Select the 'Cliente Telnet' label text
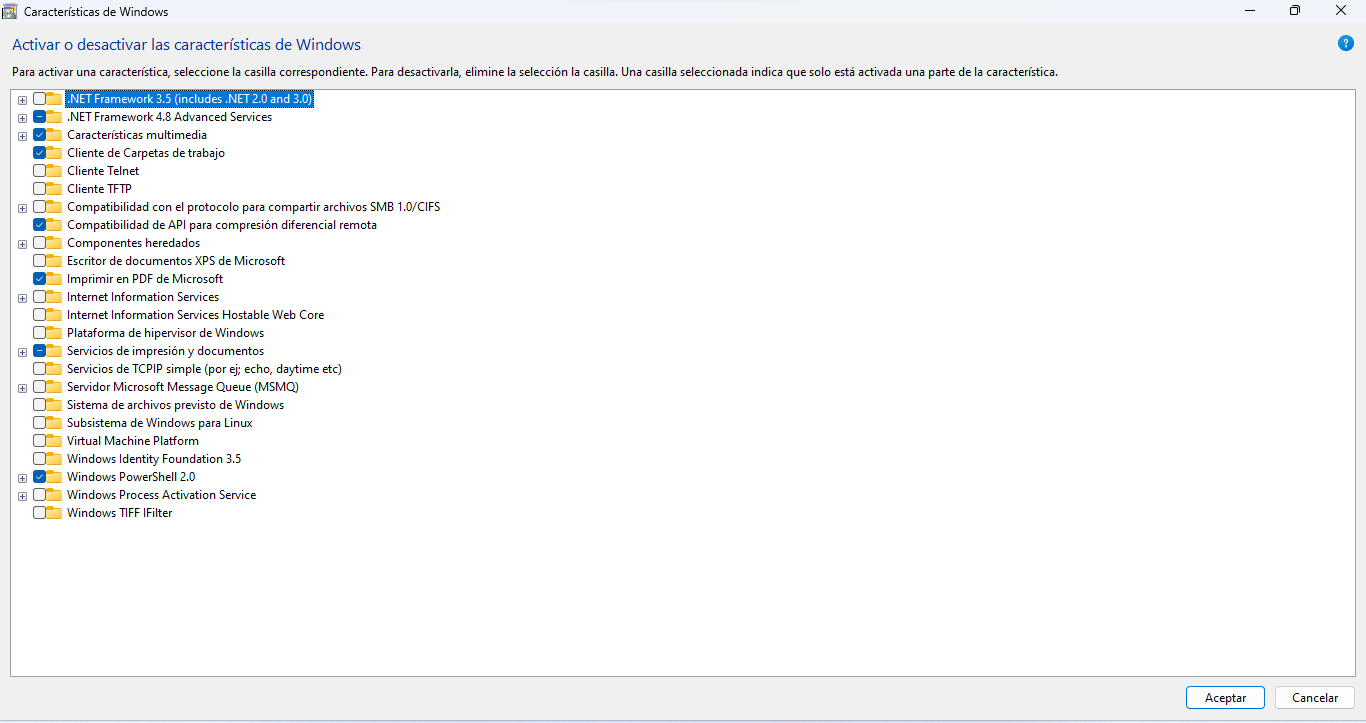1366x723 pixels. pos(103,171)
